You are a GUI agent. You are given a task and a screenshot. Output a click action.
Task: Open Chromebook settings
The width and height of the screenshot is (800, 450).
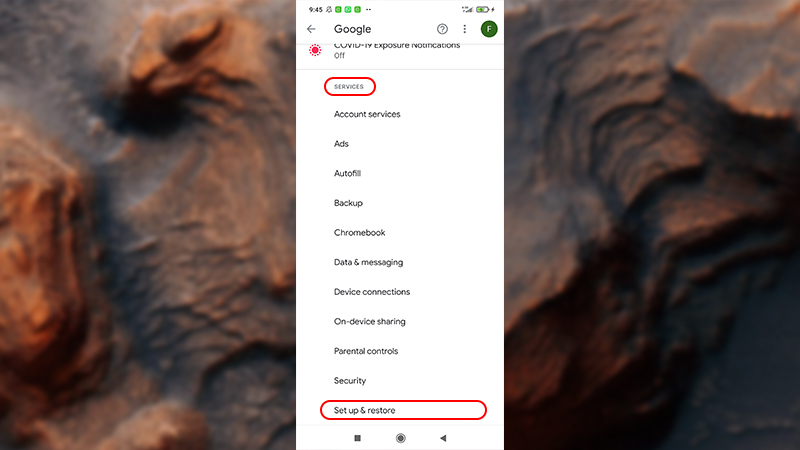coord(400,233)
